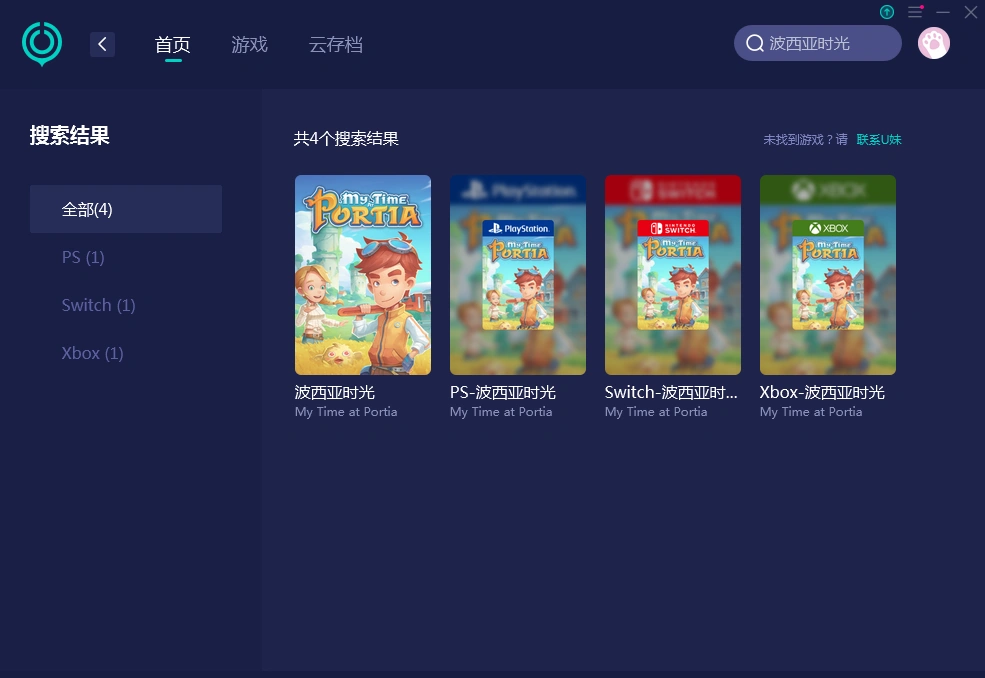Click the 搜索结果 sidebar heading

tap(70, 135)
